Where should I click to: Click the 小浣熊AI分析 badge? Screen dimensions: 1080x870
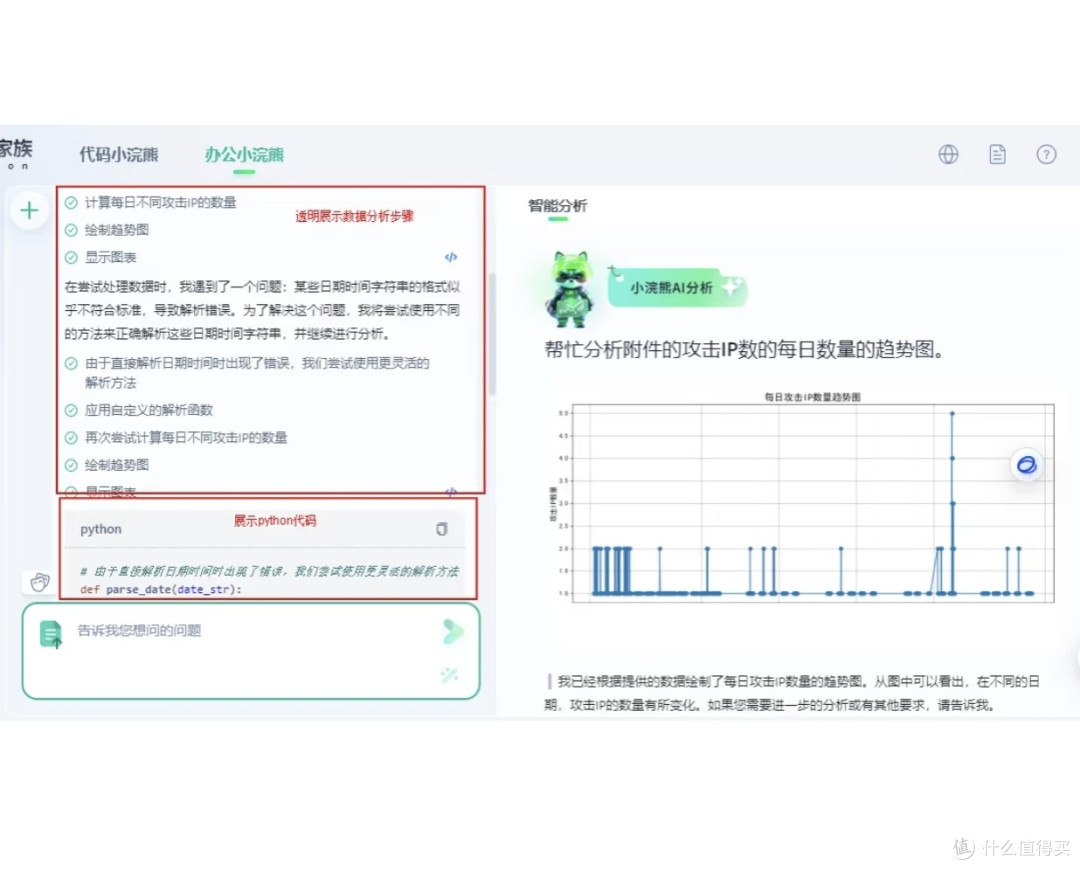677,287
